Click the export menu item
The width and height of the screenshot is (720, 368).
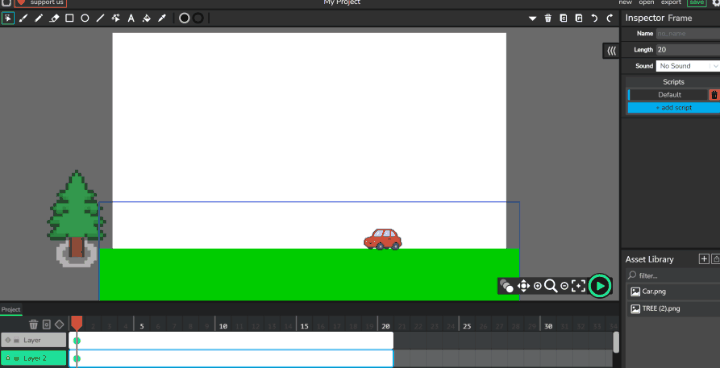671,2
